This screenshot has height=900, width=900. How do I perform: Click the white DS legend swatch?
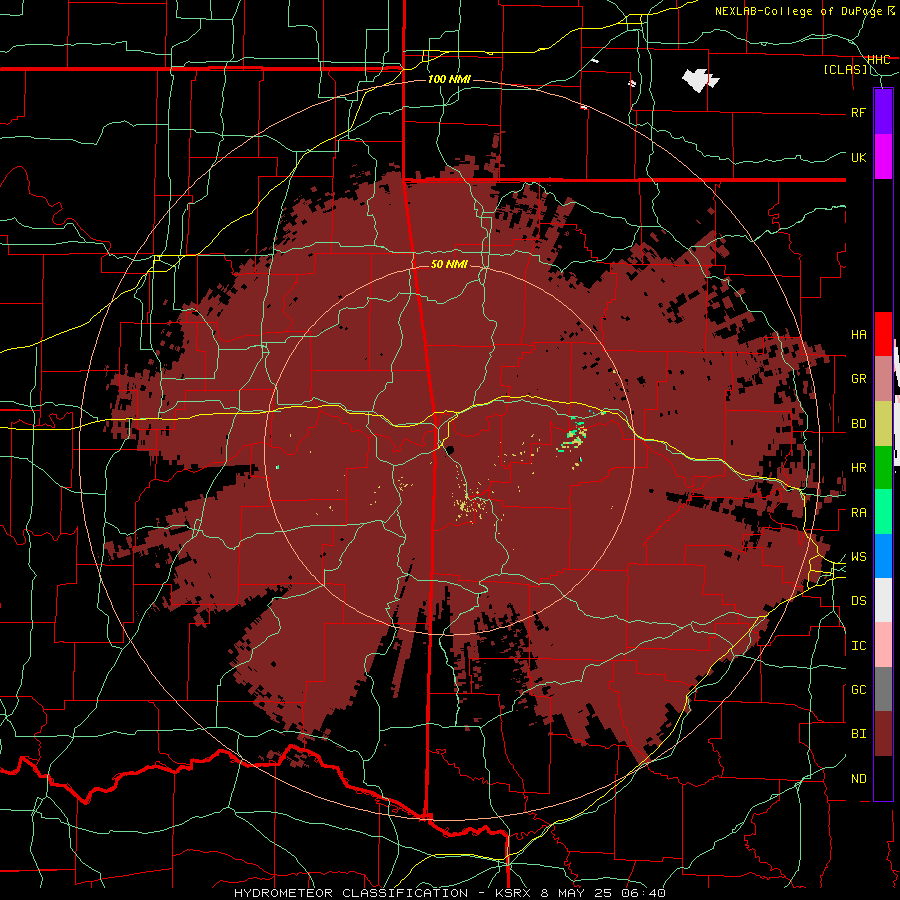pos(883,600)
